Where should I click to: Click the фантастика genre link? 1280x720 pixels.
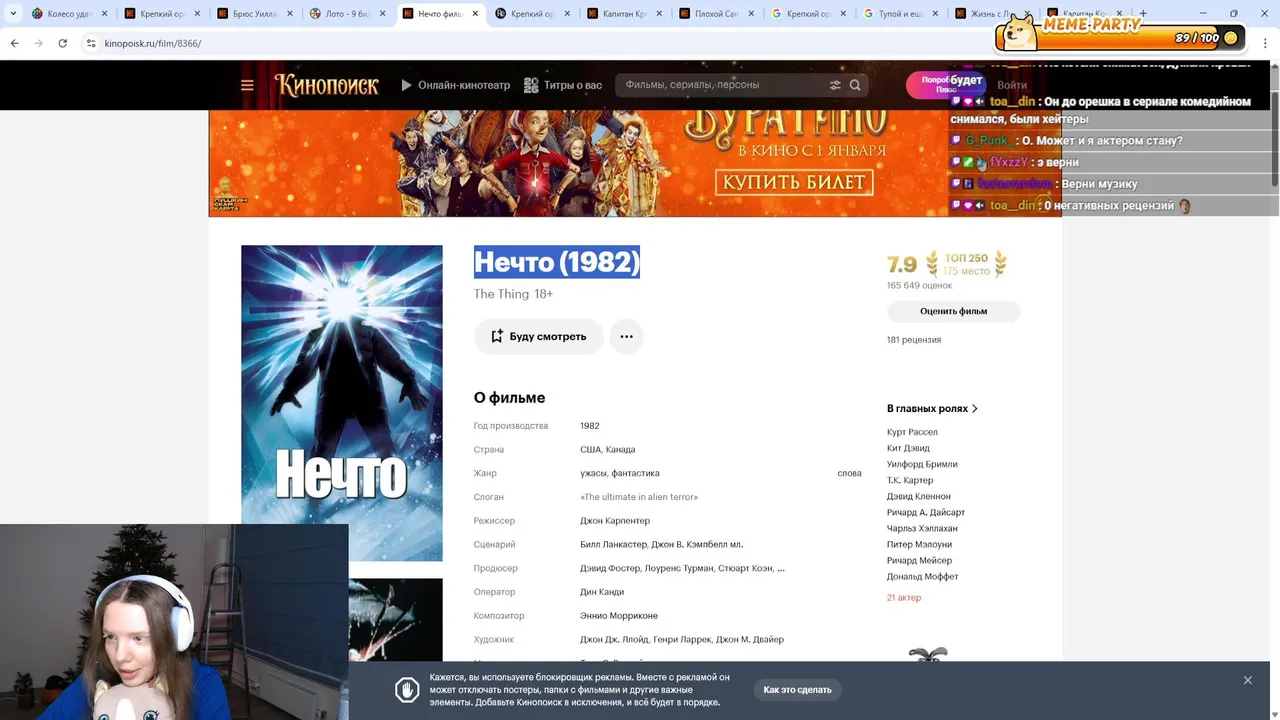pos(635,473)
